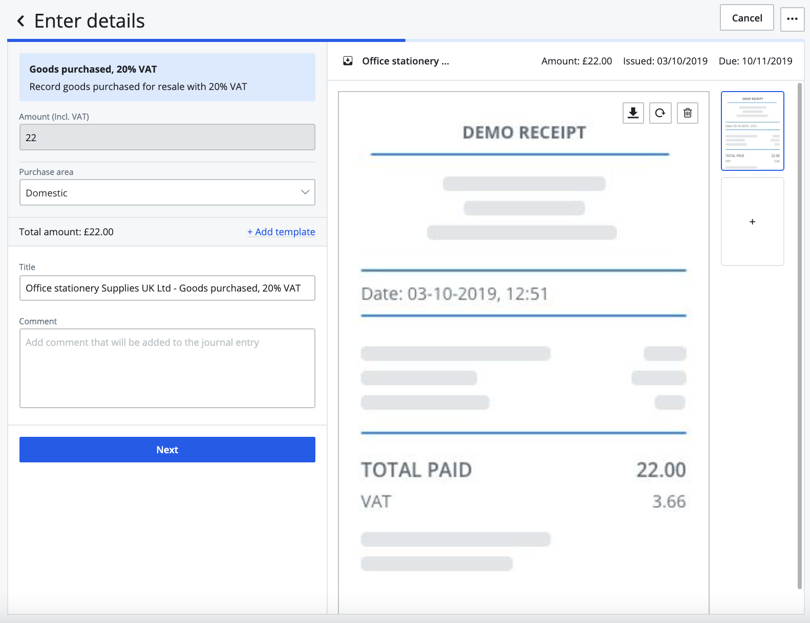The width and height of the screenshot is (810, 623).
Task: Navigate back with the left chevron arrow
Action: point(22,20)
